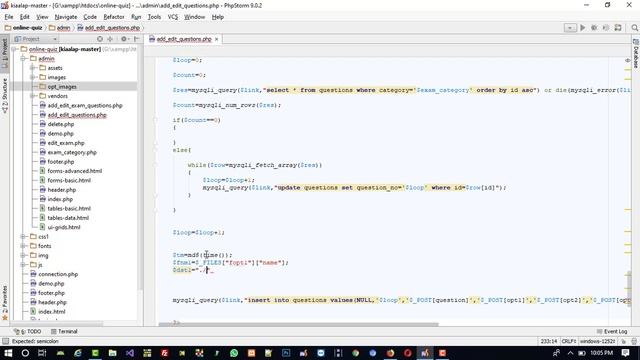Click the 233:14 cursor position indicator

tap(549, 341)
